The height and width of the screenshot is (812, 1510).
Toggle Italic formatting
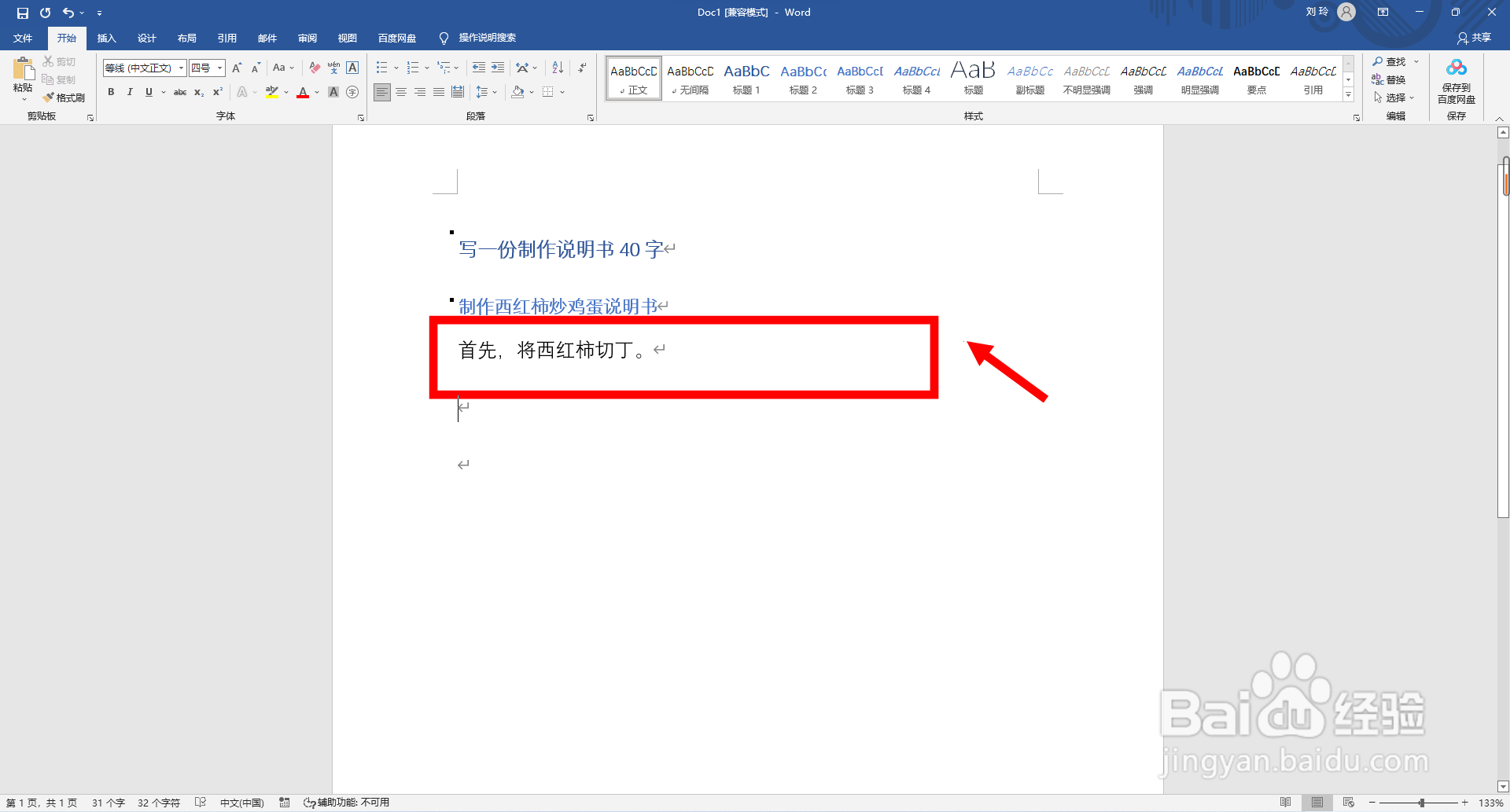click(x=130, y=92)
